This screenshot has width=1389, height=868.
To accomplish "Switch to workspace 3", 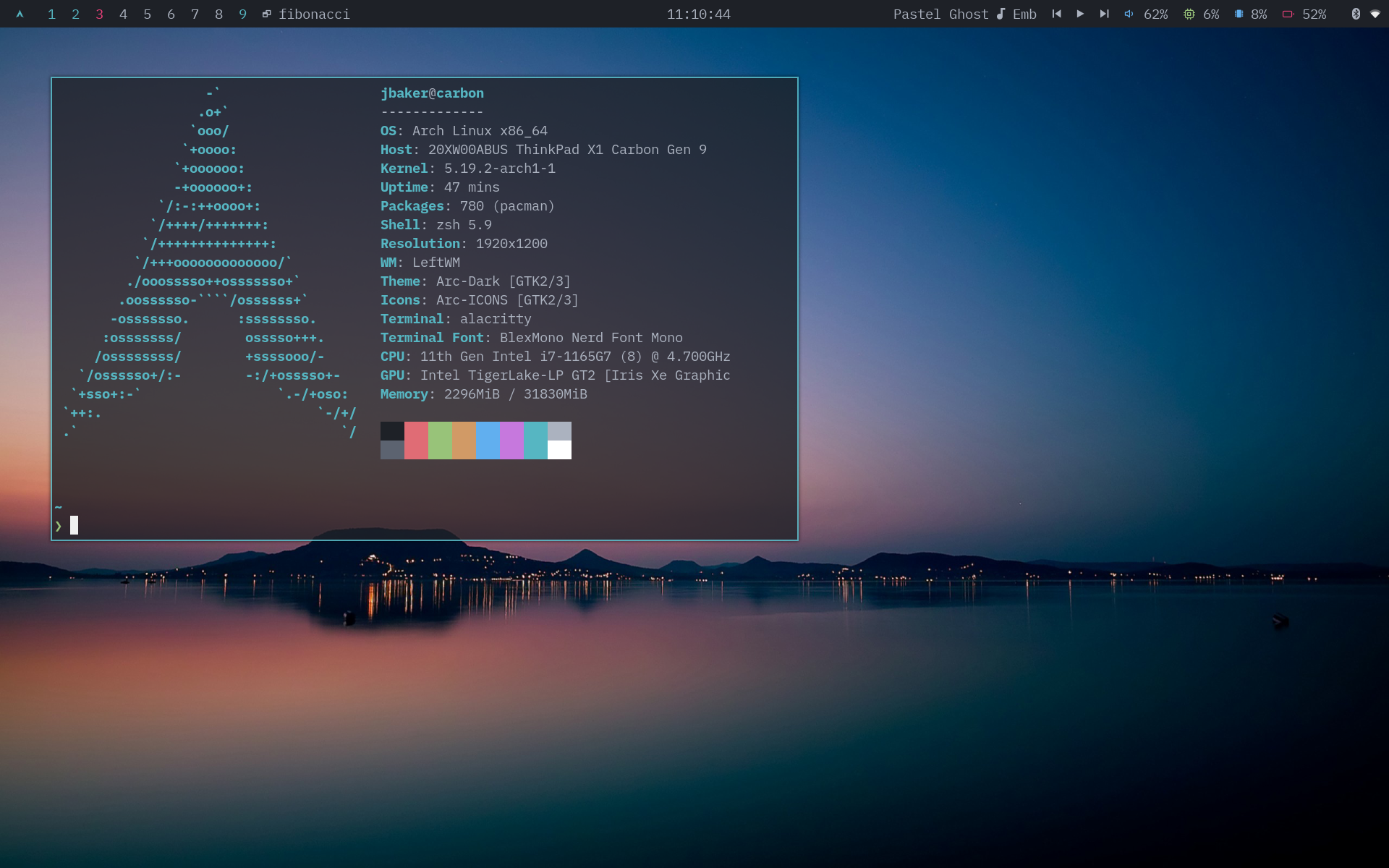I will 99,14.
